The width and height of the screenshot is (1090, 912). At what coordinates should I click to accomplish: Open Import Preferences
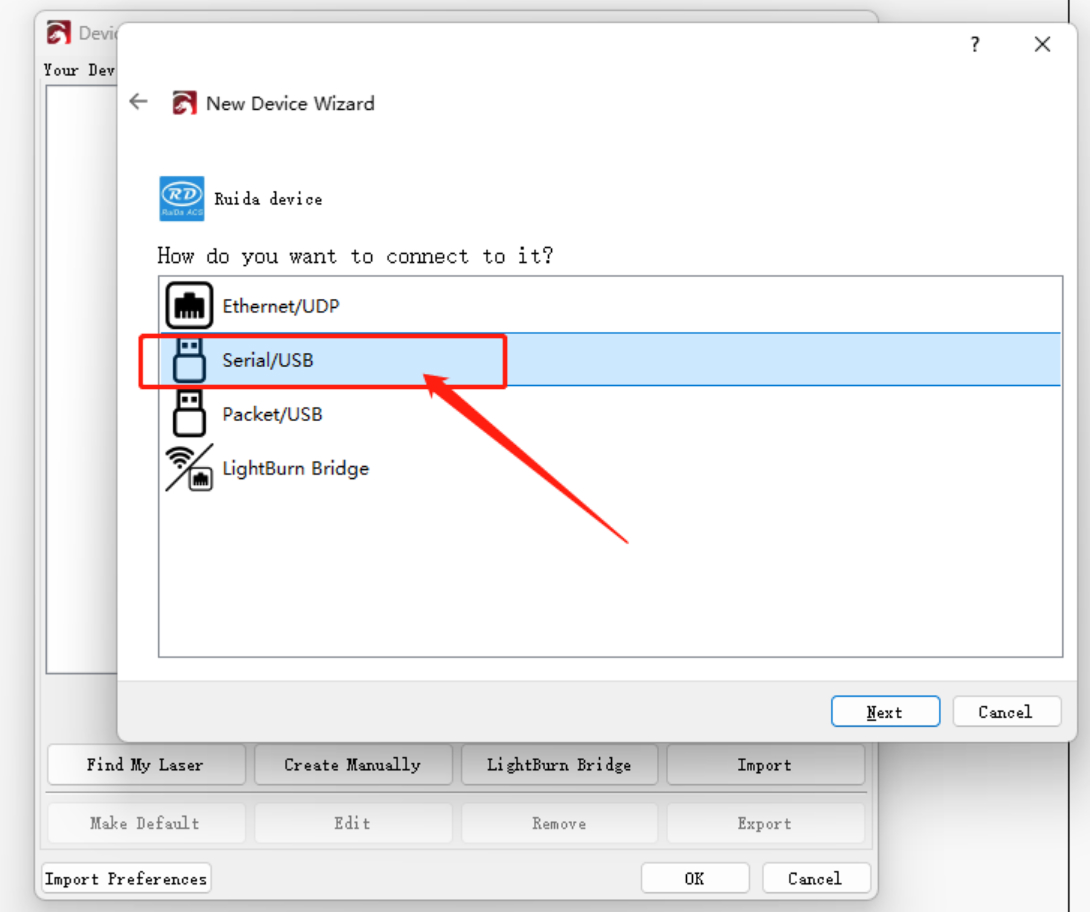coord(126,877)
